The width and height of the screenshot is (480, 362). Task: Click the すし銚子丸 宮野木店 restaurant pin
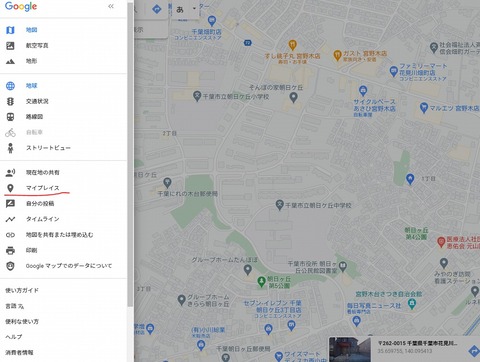pos(292,45)
